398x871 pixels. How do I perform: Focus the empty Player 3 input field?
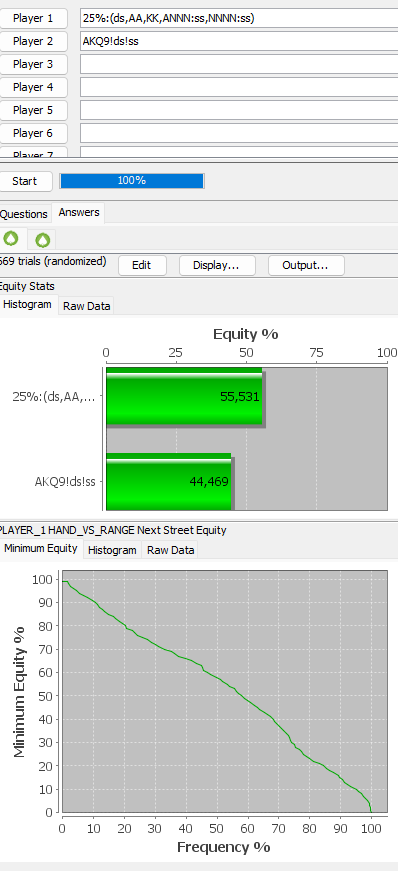click(239, 64)
